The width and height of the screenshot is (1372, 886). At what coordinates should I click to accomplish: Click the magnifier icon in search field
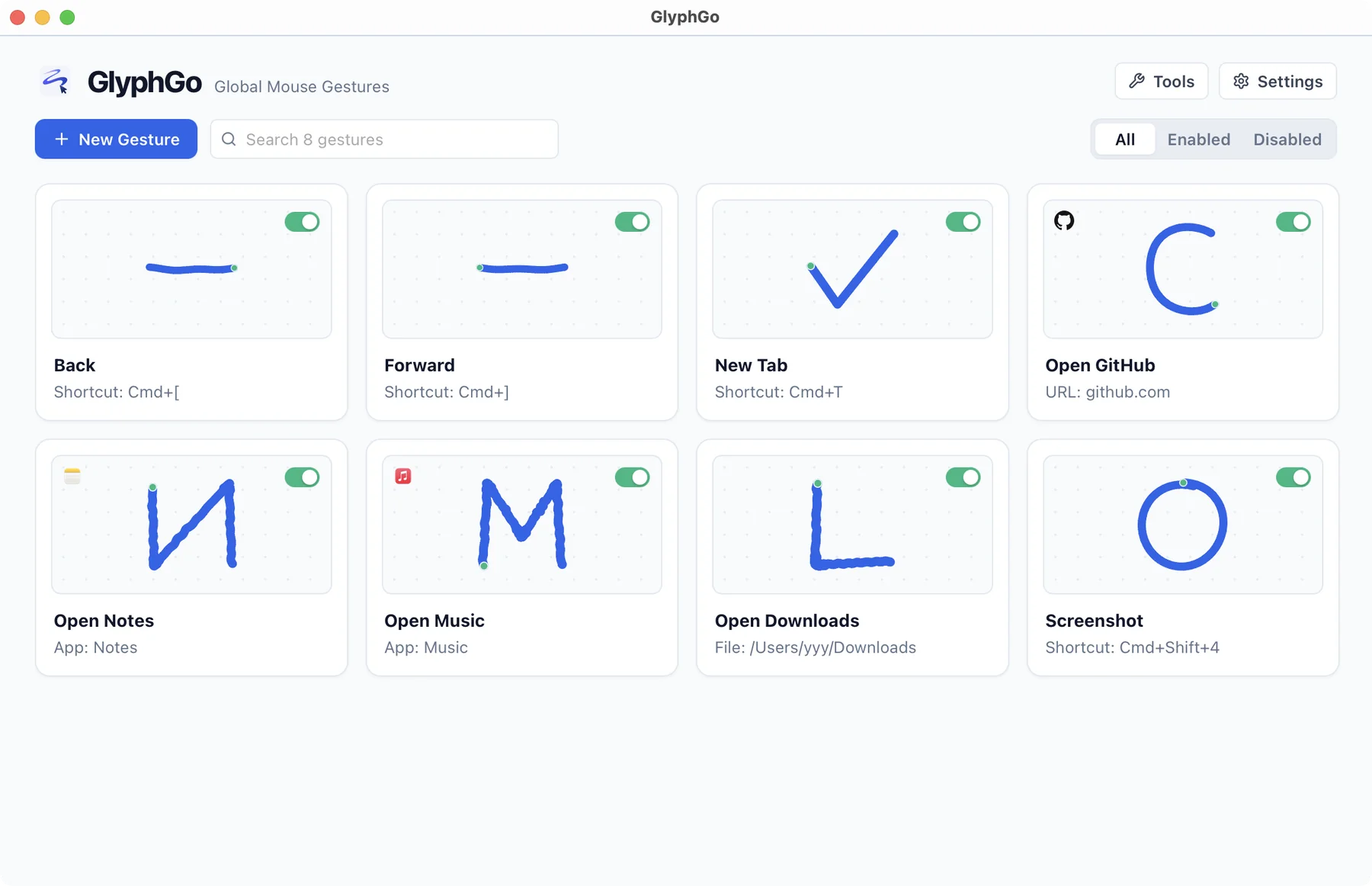[x=229, y=139]
